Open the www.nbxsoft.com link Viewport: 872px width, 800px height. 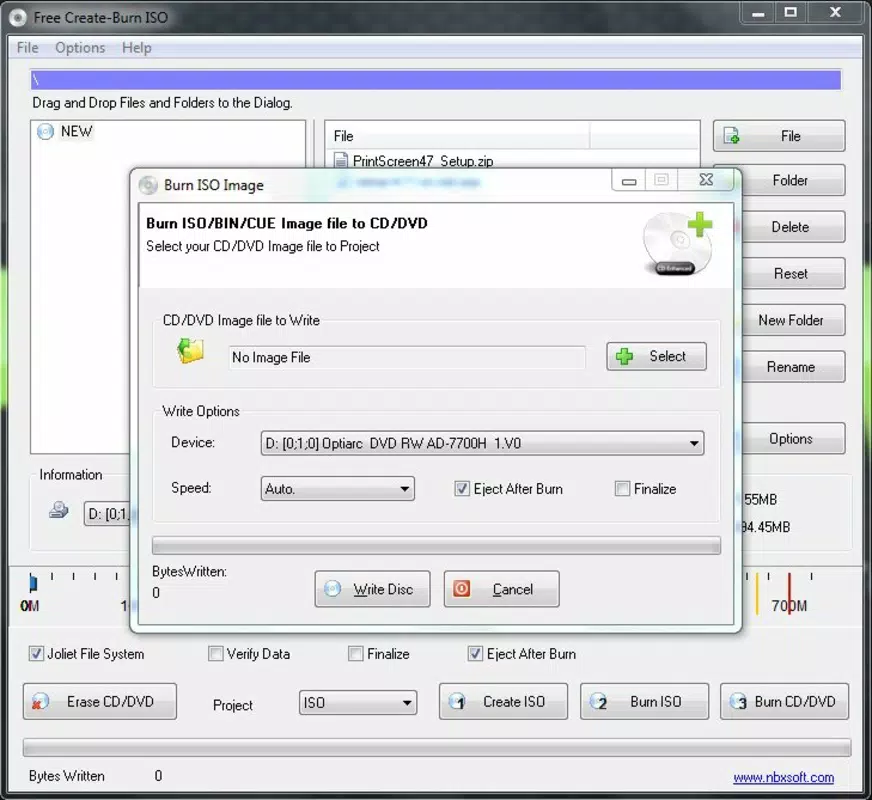(x=783, y=777)
